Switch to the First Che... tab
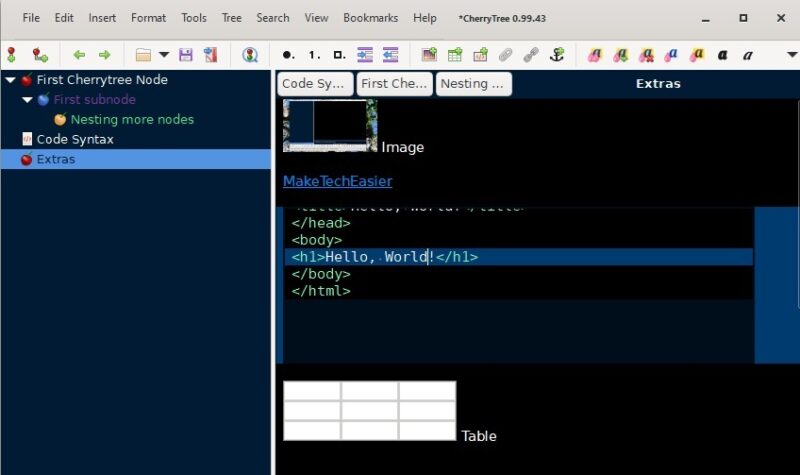The width and height of the screenshot is (800, 475). click(x=394, y=84)
